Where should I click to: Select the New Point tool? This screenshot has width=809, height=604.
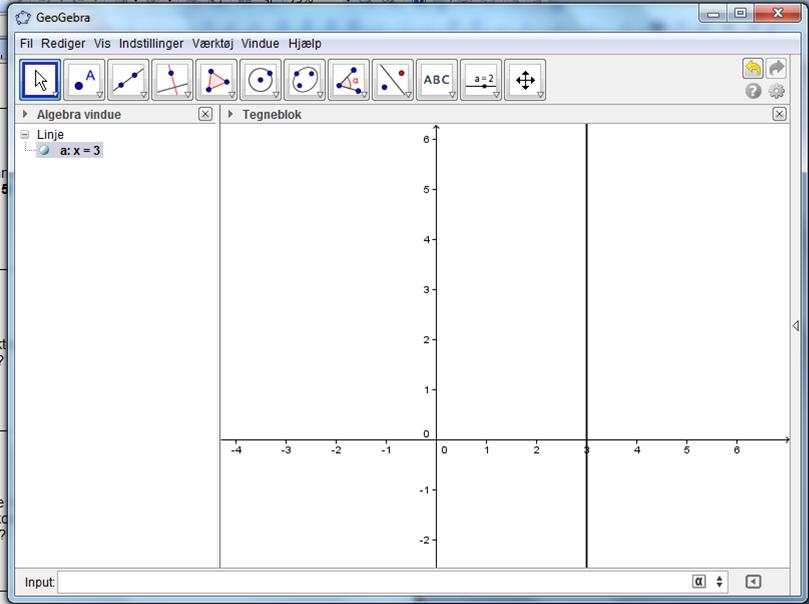coord(85,80)
